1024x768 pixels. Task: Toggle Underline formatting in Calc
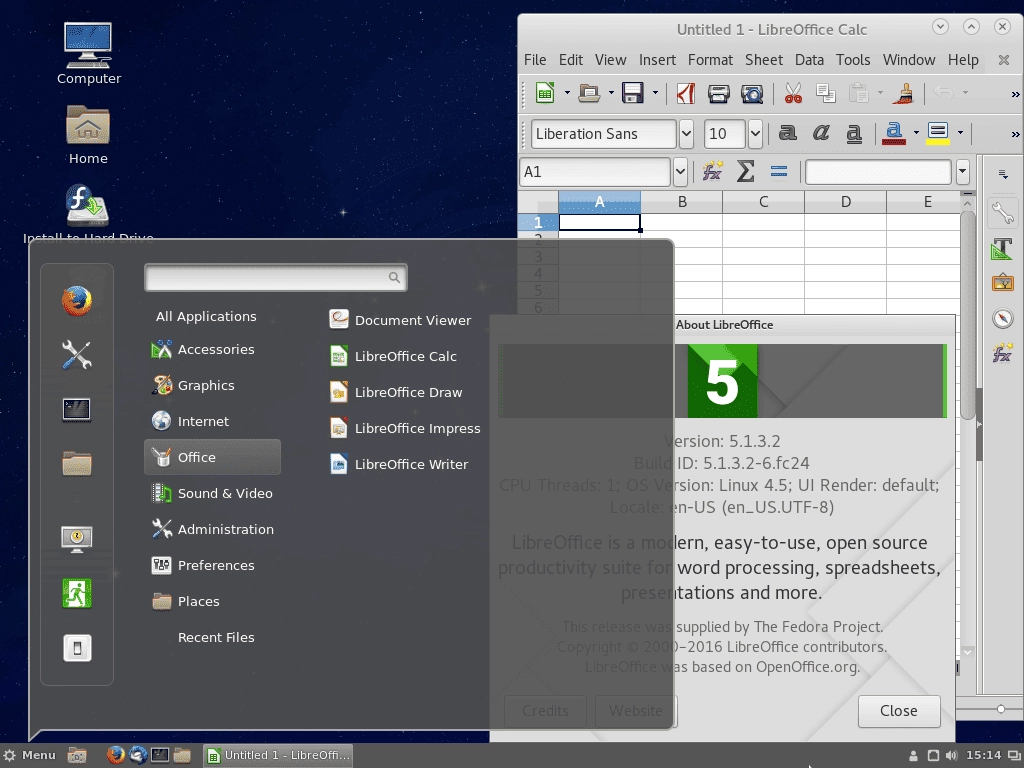click(854, 133)
